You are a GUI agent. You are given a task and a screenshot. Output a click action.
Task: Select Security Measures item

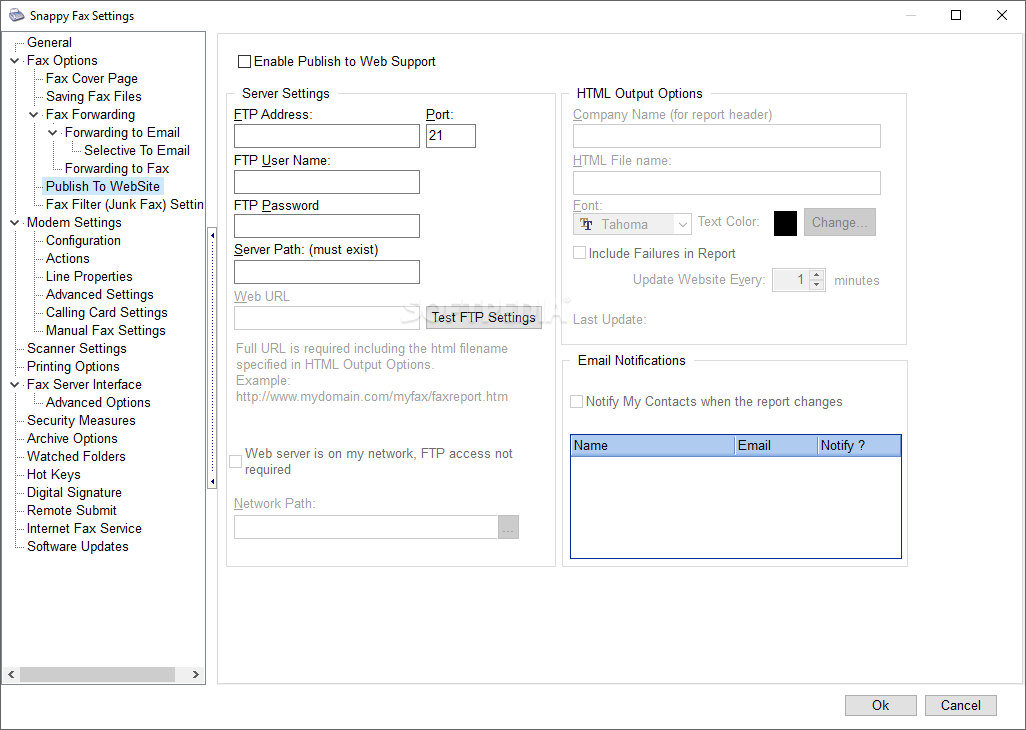(81, 421)
